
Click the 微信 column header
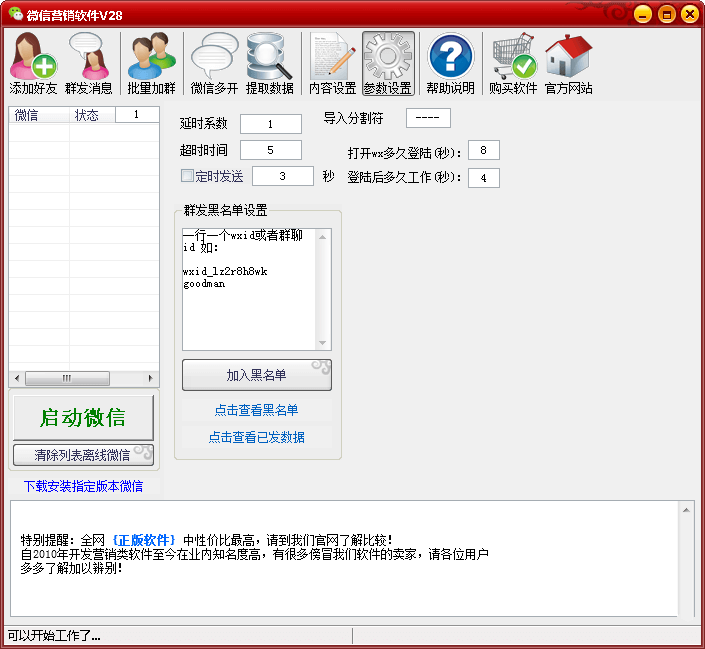pyautogui.click(x=39, y=115)
